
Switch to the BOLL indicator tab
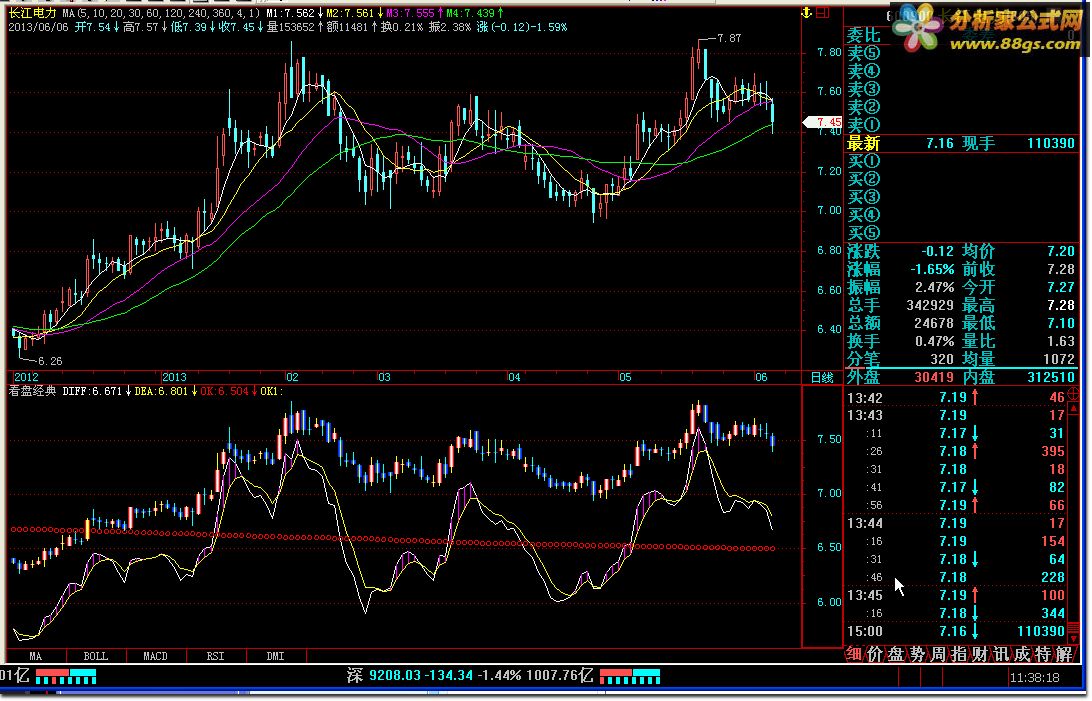pyautogui.click(x=96, y=656)
